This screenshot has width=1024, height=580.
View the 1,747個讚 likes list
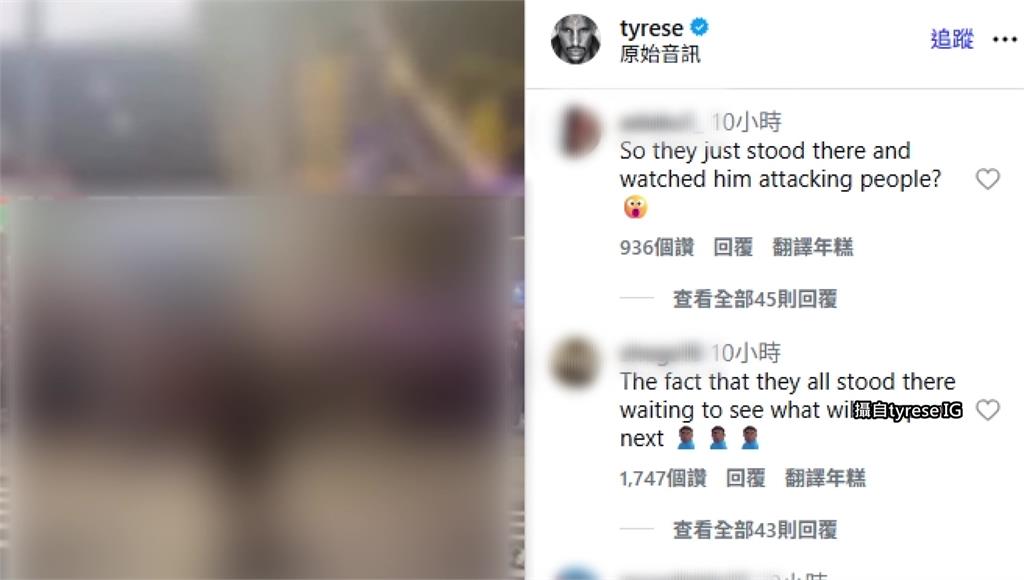pos(663,478)
